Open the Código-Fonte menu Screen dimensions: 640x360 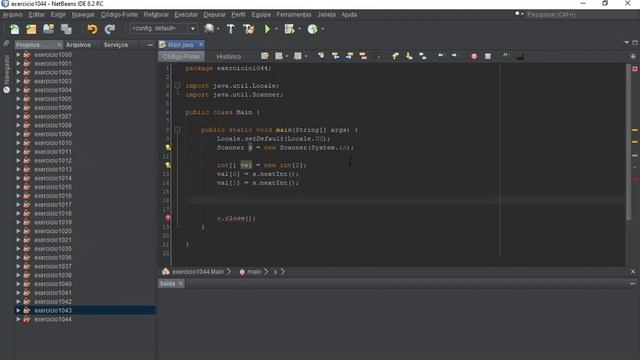pos(119,15)
